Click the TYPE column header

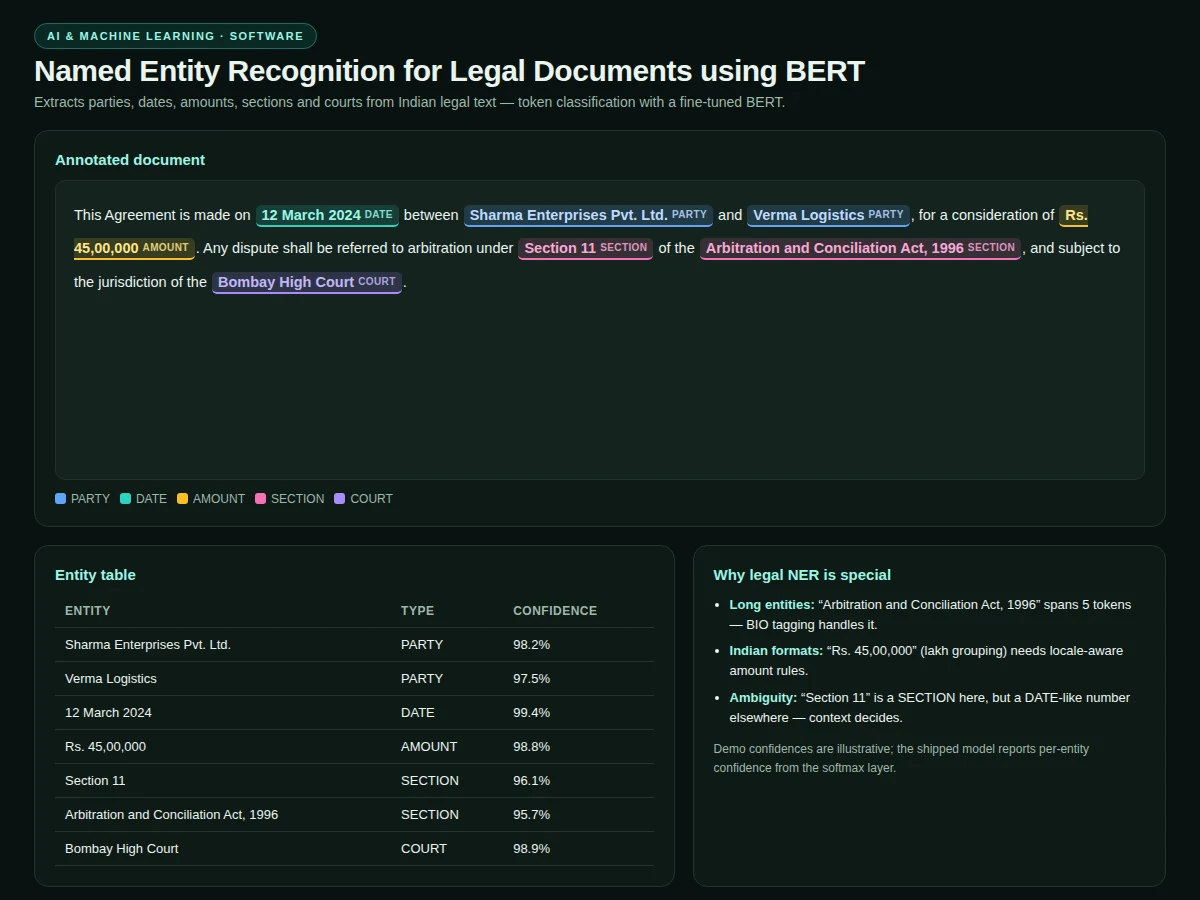[418, 611]
